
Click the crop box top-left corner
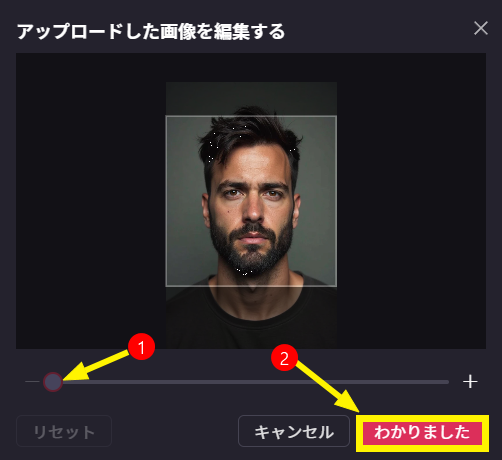[x=166, y=116]
